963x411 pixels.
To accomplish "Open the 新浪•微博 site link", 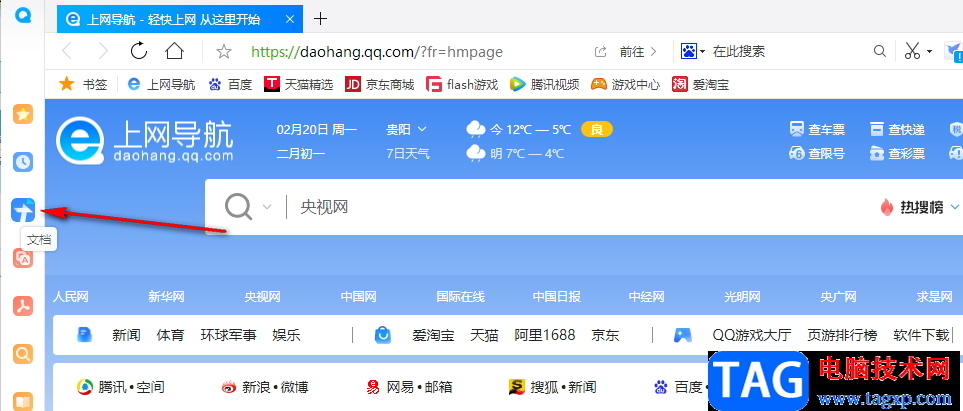I will [x=264, y=387].
